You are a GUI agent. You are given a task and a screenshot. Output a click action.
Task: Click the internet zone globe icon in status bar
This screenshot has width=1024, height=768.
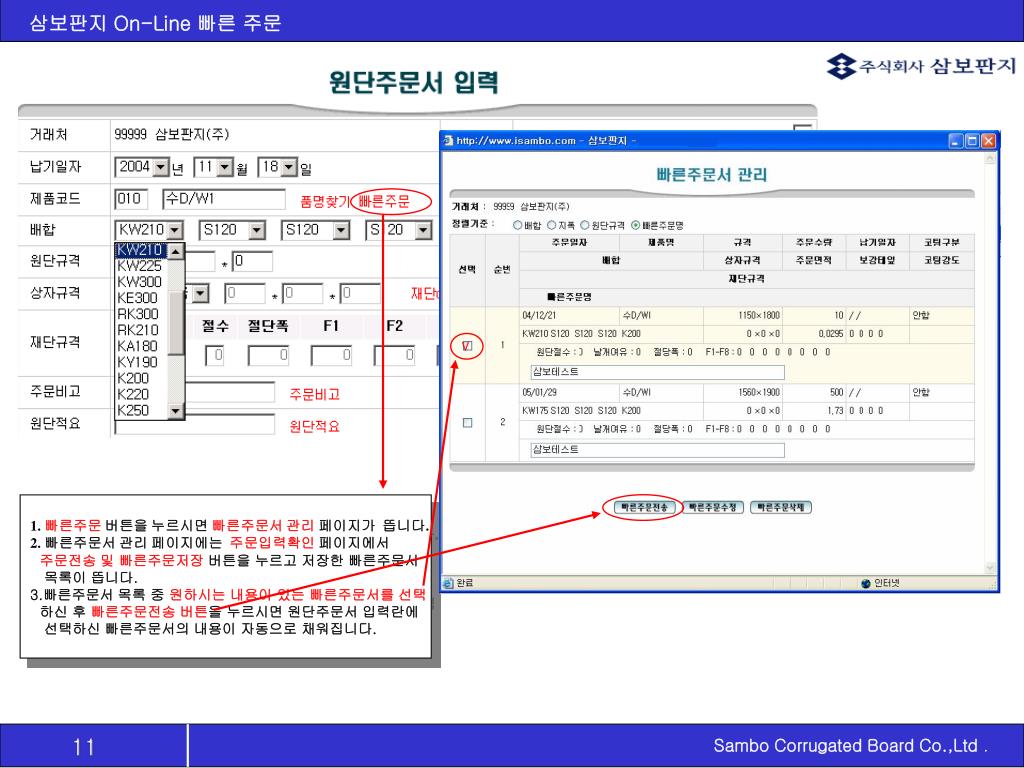(866, 583)
